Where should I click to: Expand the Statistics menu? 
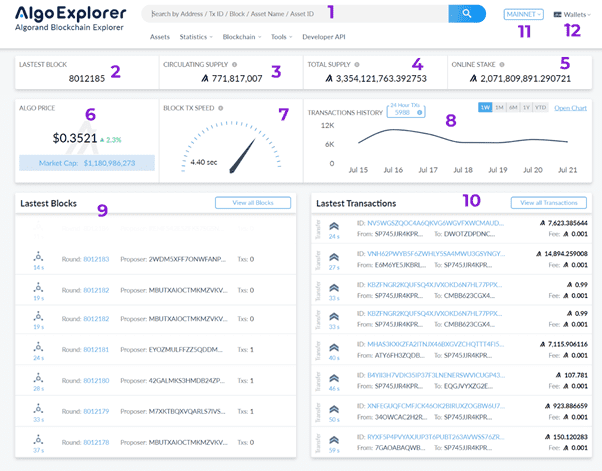tap(197, 36)
